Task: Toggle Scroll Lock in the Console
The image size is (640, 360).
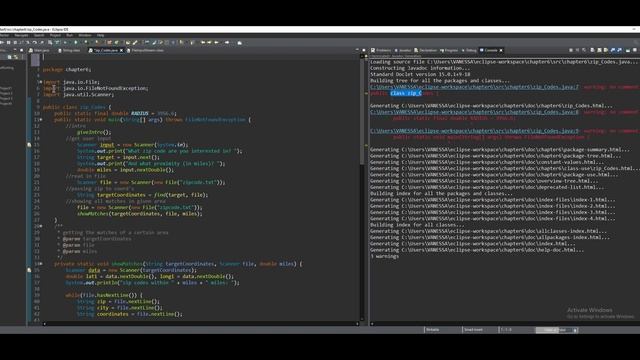Action: 599,50
